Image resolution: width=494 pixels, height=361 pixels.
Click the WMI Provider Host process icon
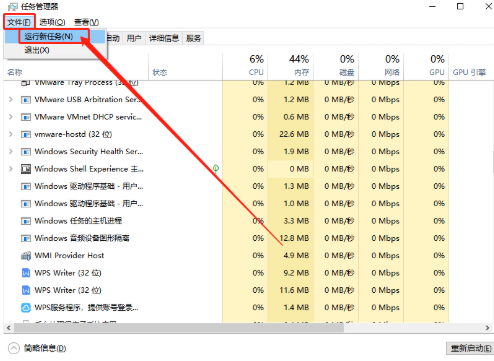coord(26,256)
